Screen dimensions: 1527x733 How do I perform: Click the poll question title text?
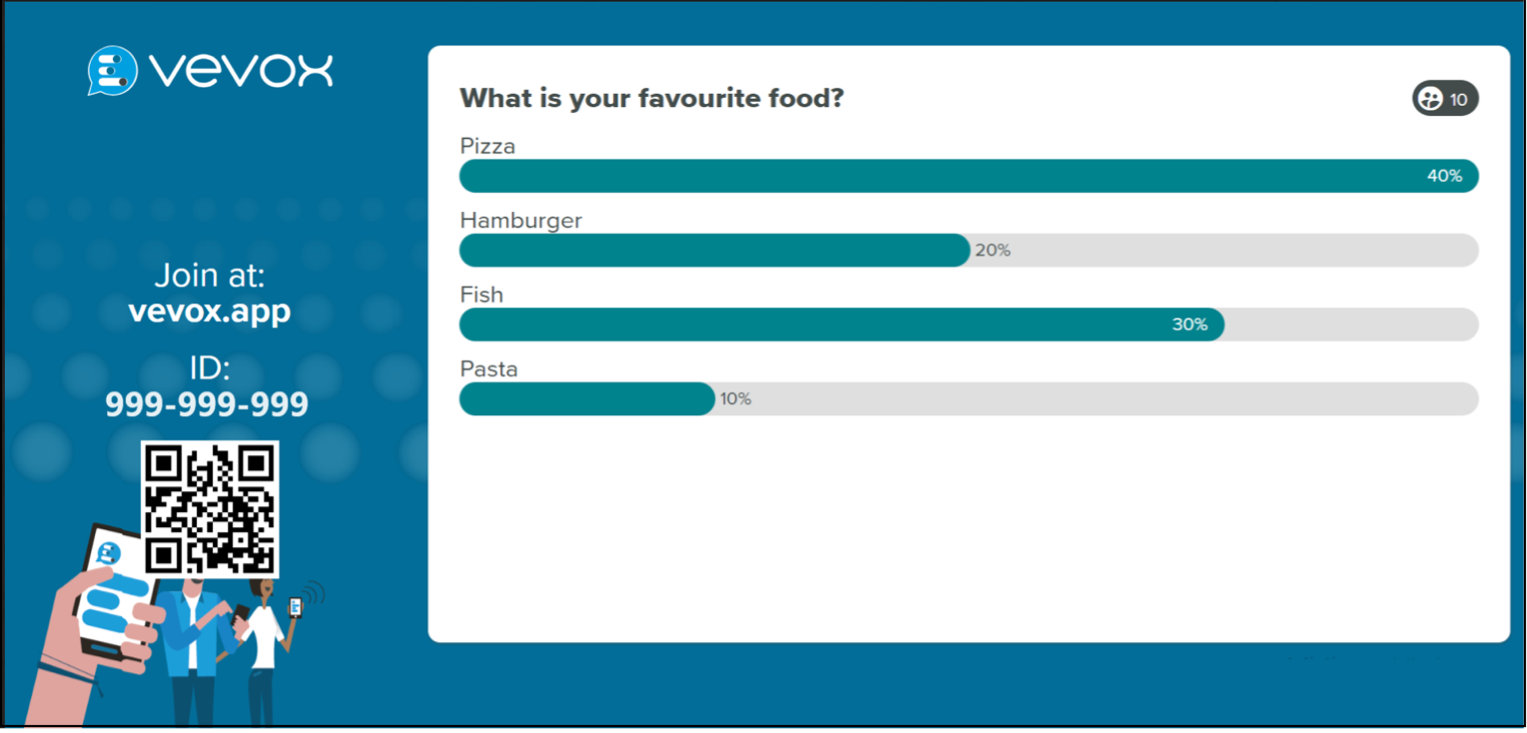[652, 99]
